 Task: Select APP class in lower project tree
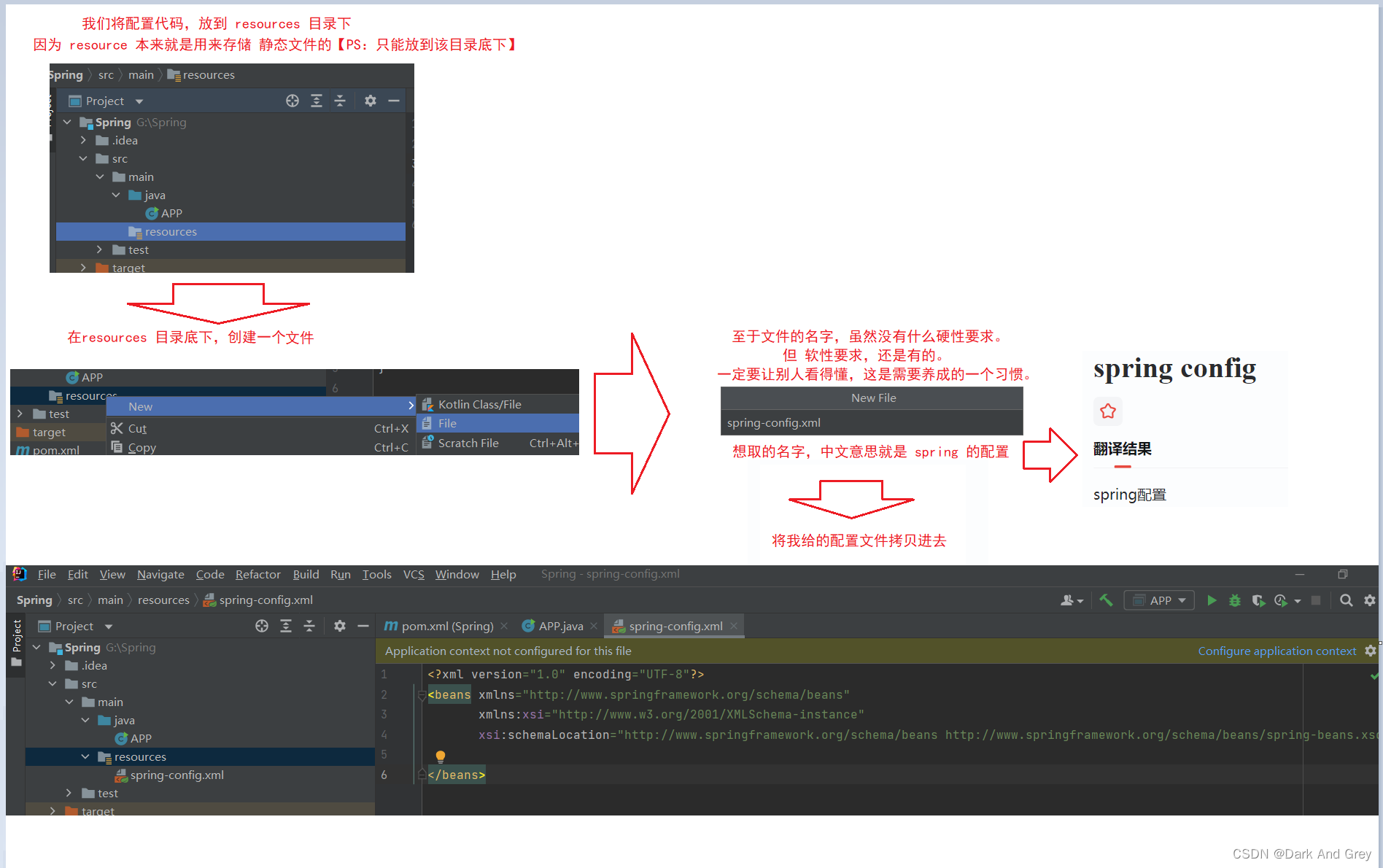pyautogui.click(x=133, y=738)
